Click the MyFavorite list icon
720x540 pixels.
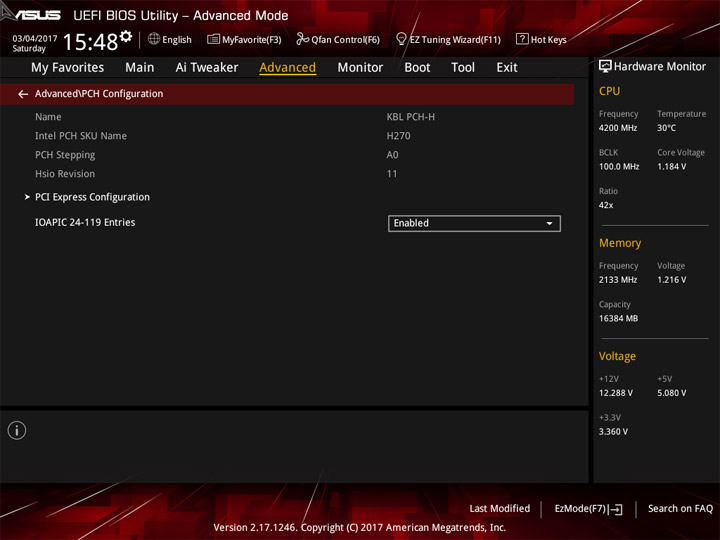[213, 39]
